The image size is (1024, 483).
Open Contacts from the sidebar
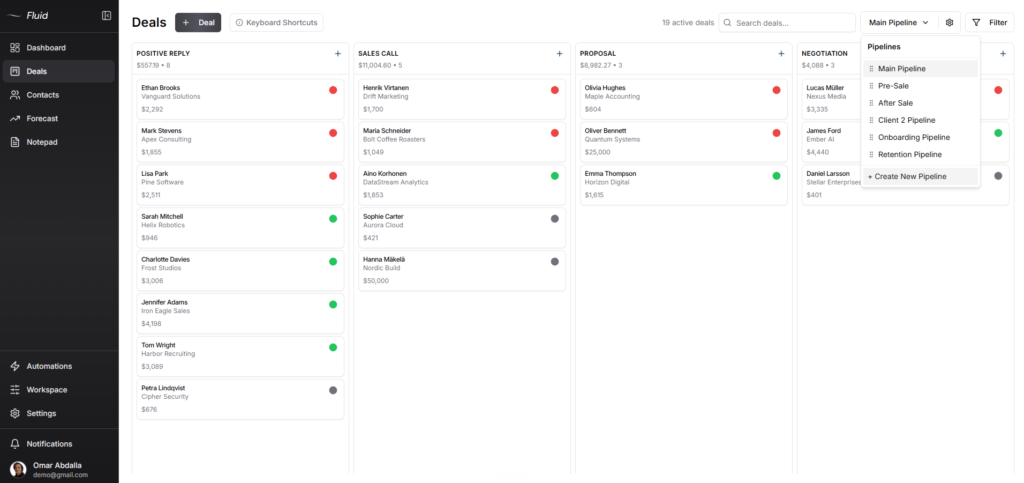pyautogui.click(x=59, y=95)
